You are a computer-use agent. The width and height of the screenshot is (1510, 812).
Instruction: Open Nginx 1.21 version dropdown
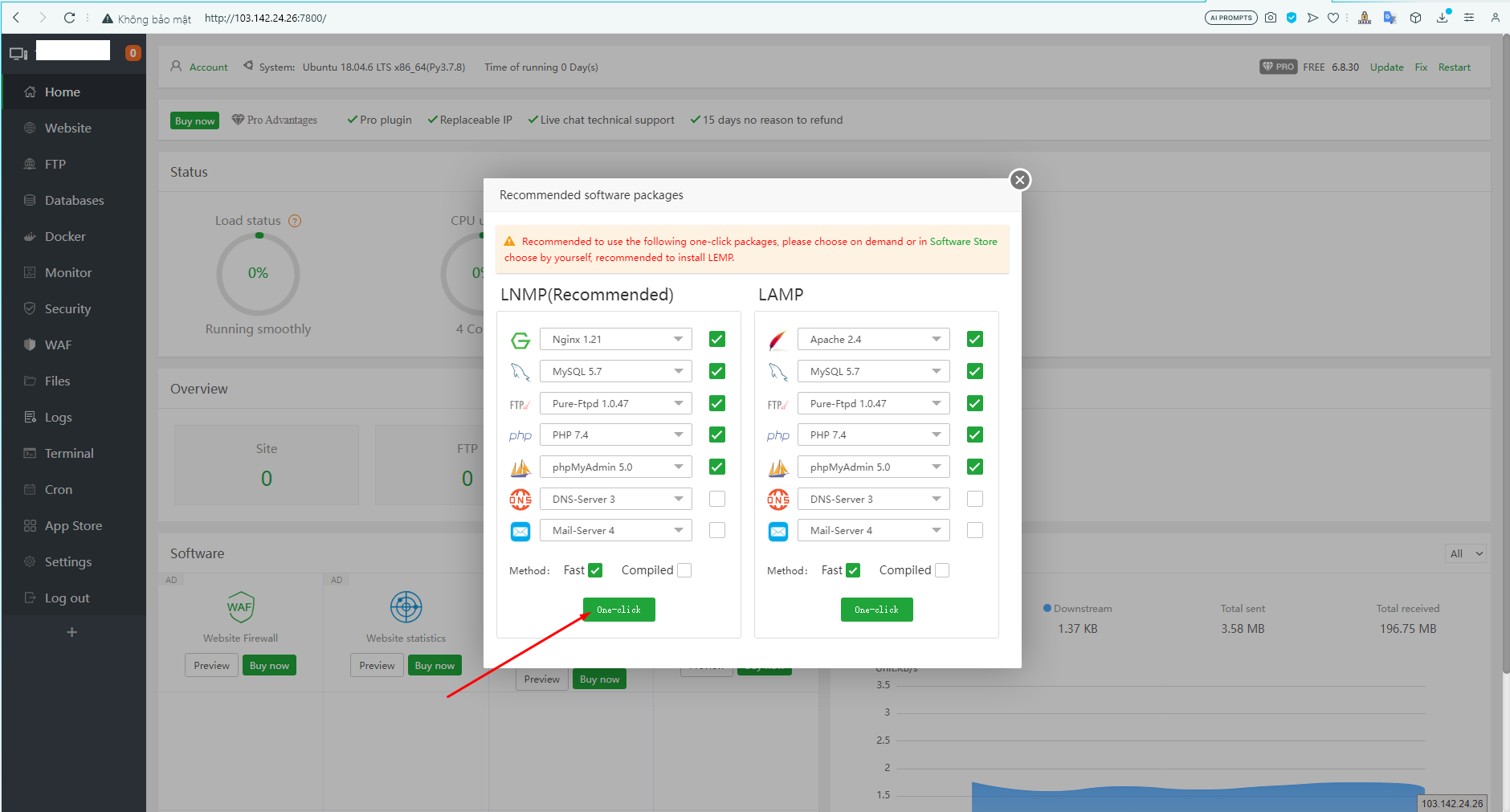[616, 339]
